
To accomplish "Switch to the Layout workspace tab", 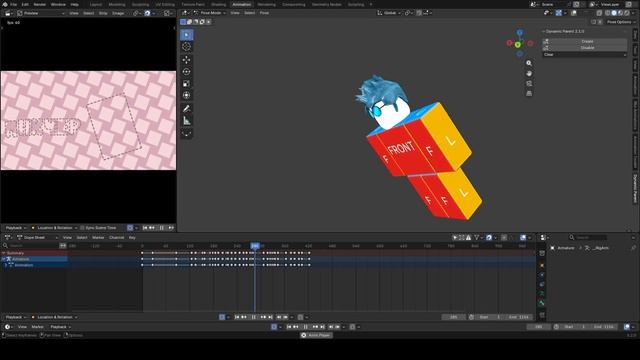I will (96, 4).
